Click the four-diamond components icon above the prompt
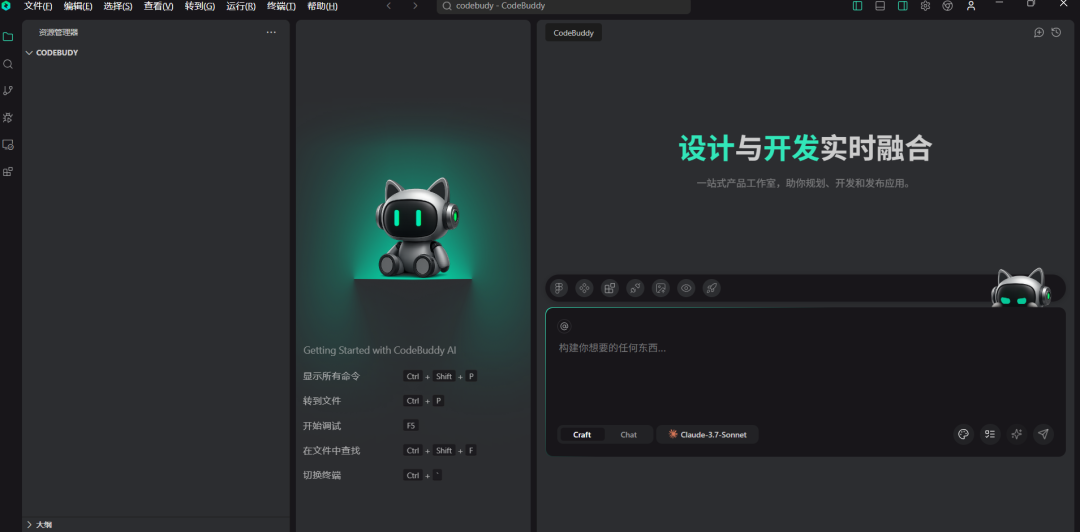1080x532 pixels. coord(584,288)
